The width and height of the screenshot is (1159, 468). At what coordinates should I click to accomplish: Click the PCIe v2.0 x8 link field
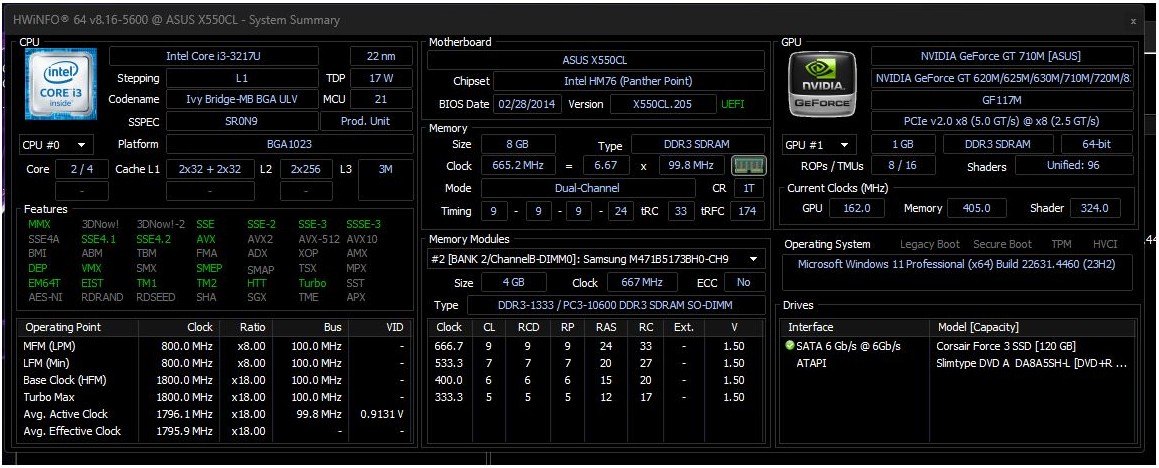[1002, 121]
